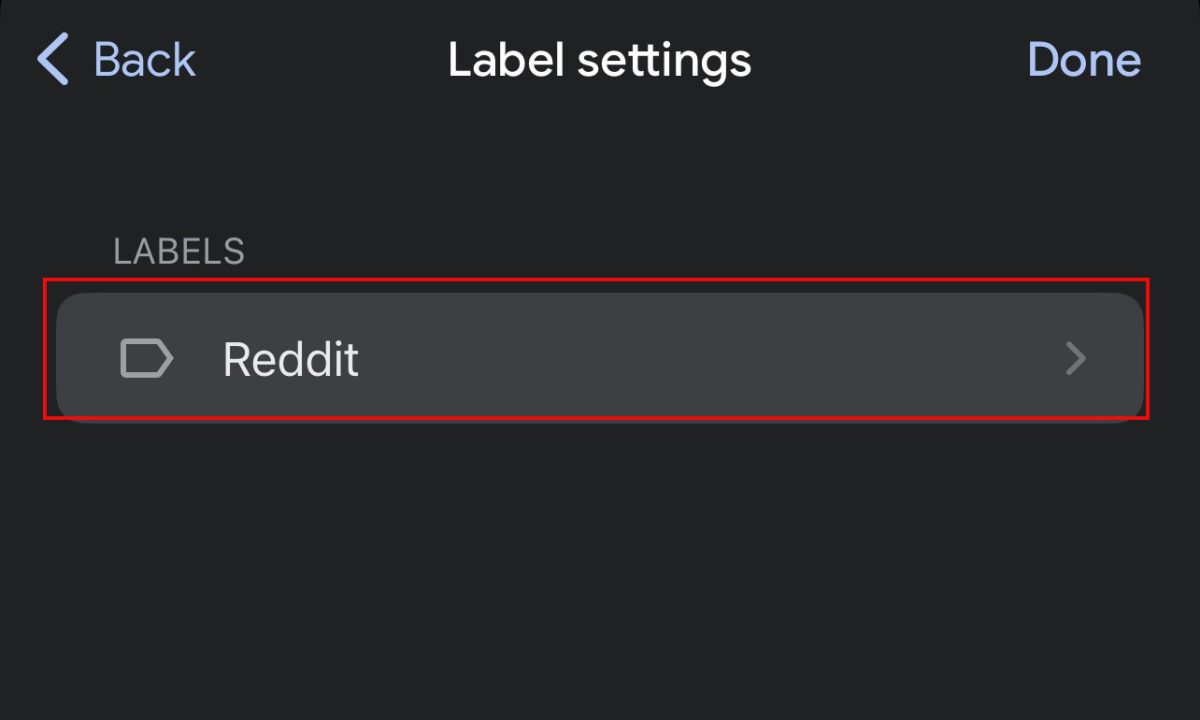This screenshot has width=1200, height=720.
Task: Confirm changes with the Done button
Action: [x=1084, y=59]
